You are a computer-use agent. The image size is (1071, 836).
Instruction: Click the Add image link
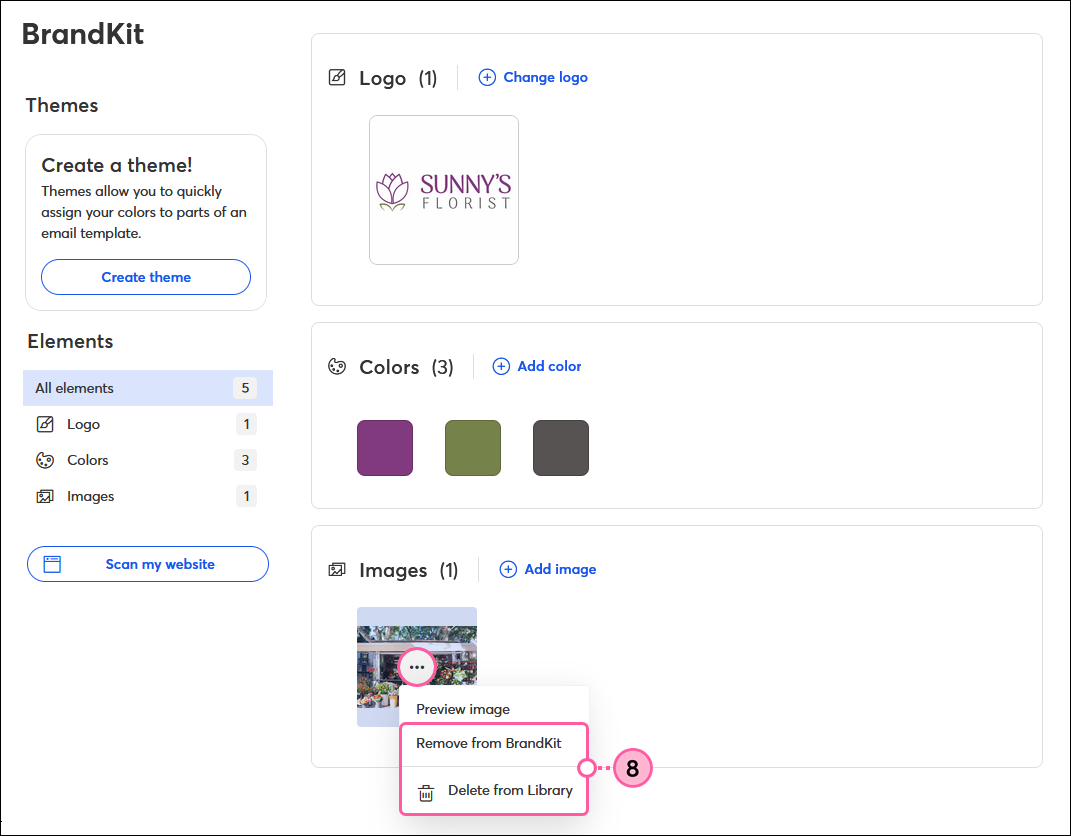click(x=548, y=569)
